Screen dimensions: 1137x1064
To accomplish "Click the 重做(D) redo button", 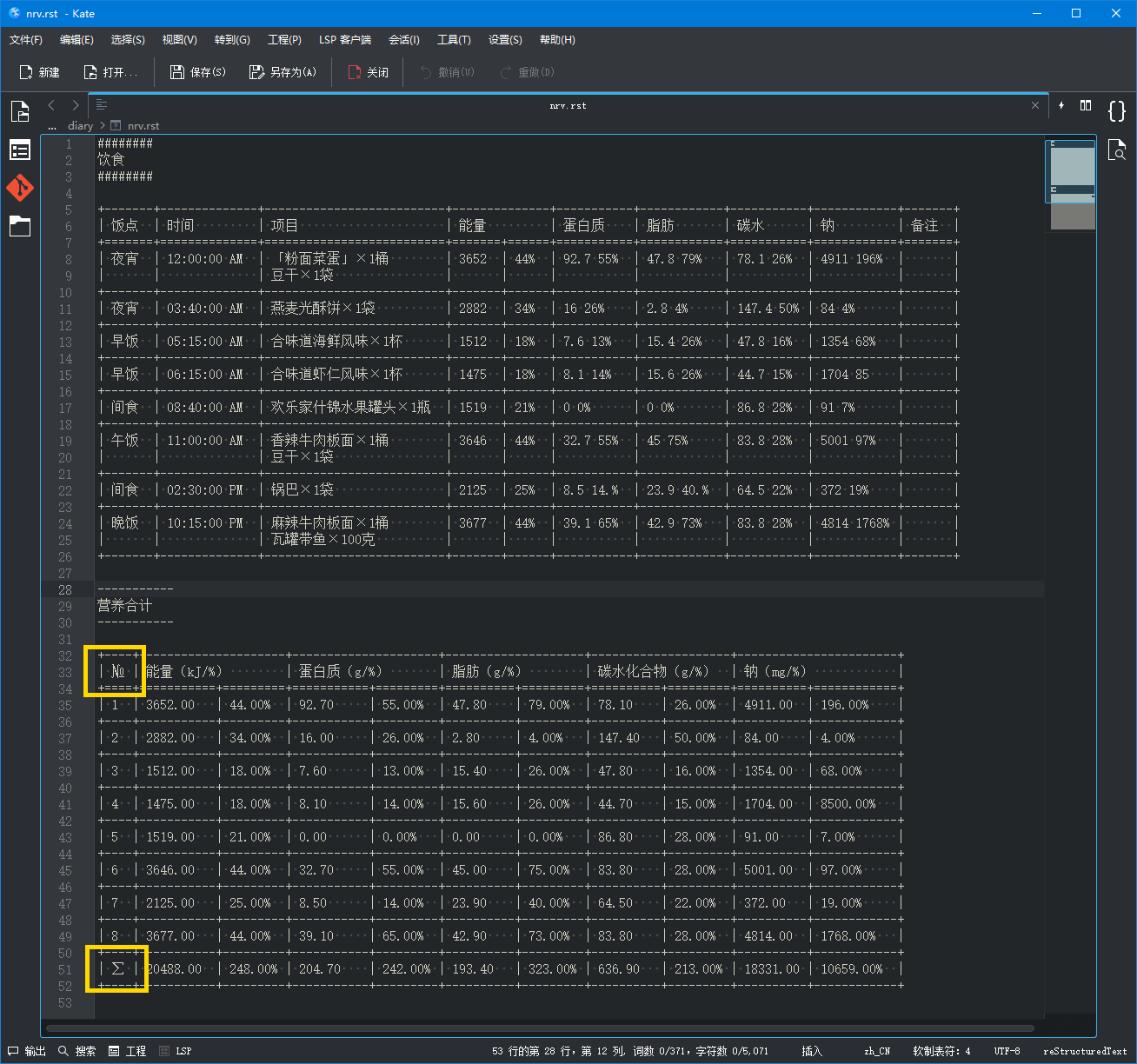I will coord(527,72).
